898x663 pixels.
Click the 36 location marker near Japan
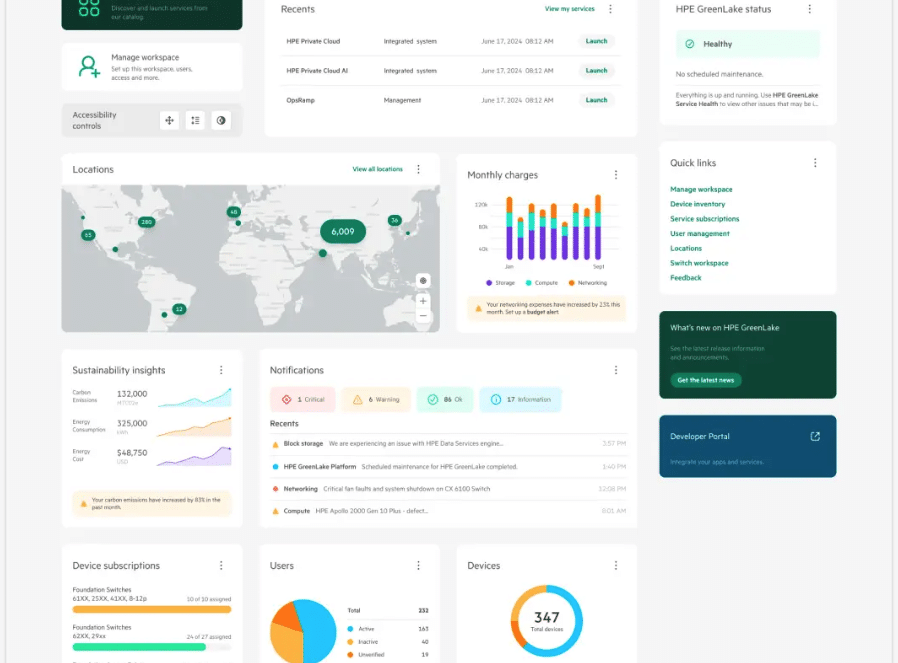pyautogui.click(x=395, y=220)
